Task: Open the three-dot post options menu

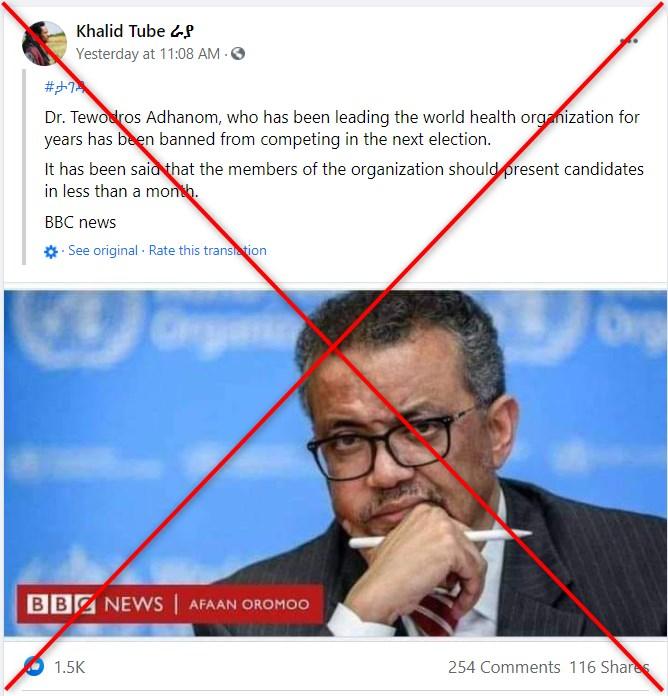Action: 629,41
